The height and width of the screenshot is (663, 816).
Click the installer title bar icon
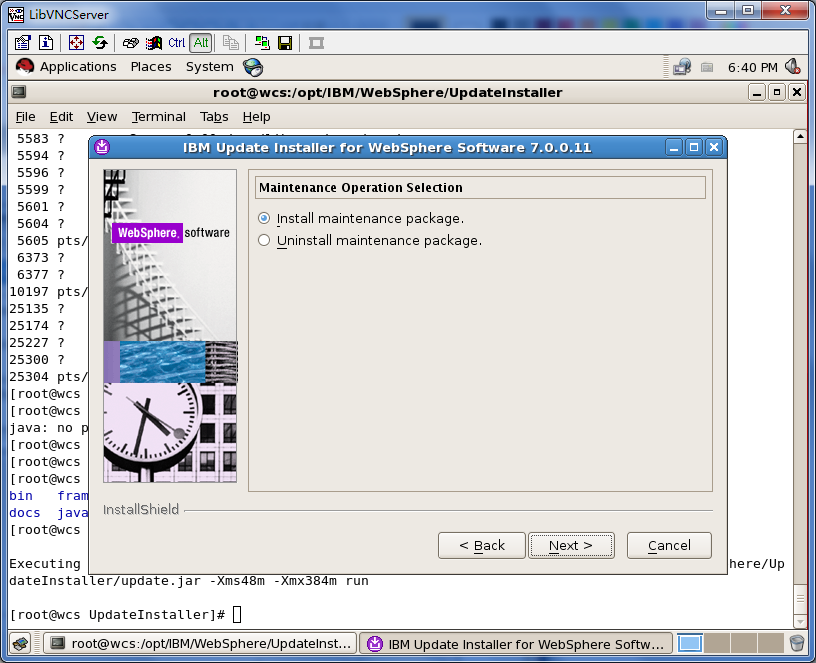102,147
